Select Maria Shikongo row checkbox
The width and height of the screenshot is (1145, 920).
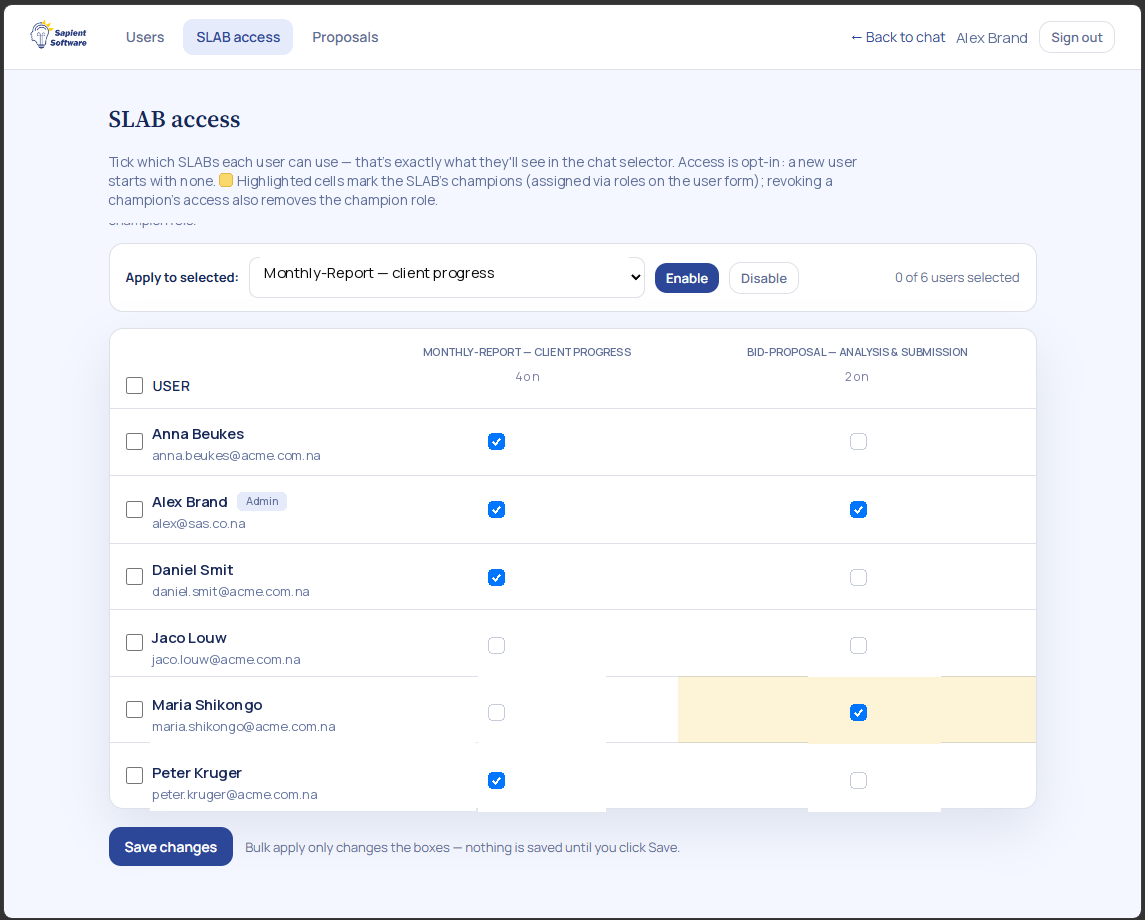[x=134, y=710]
